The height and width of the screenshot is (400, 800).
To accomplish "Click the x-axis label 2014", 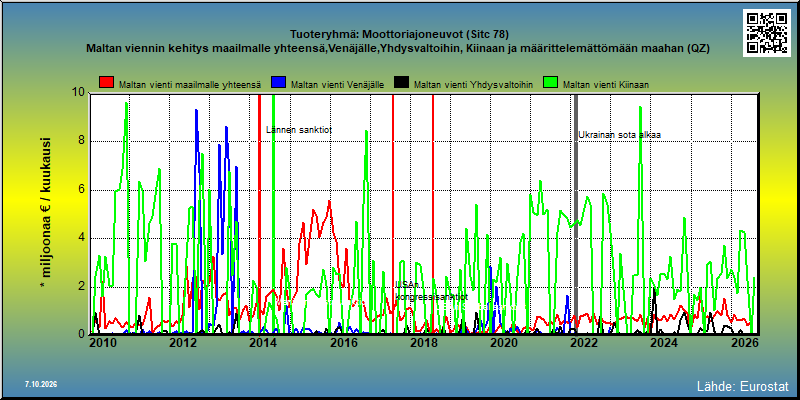I will (263, 343).
